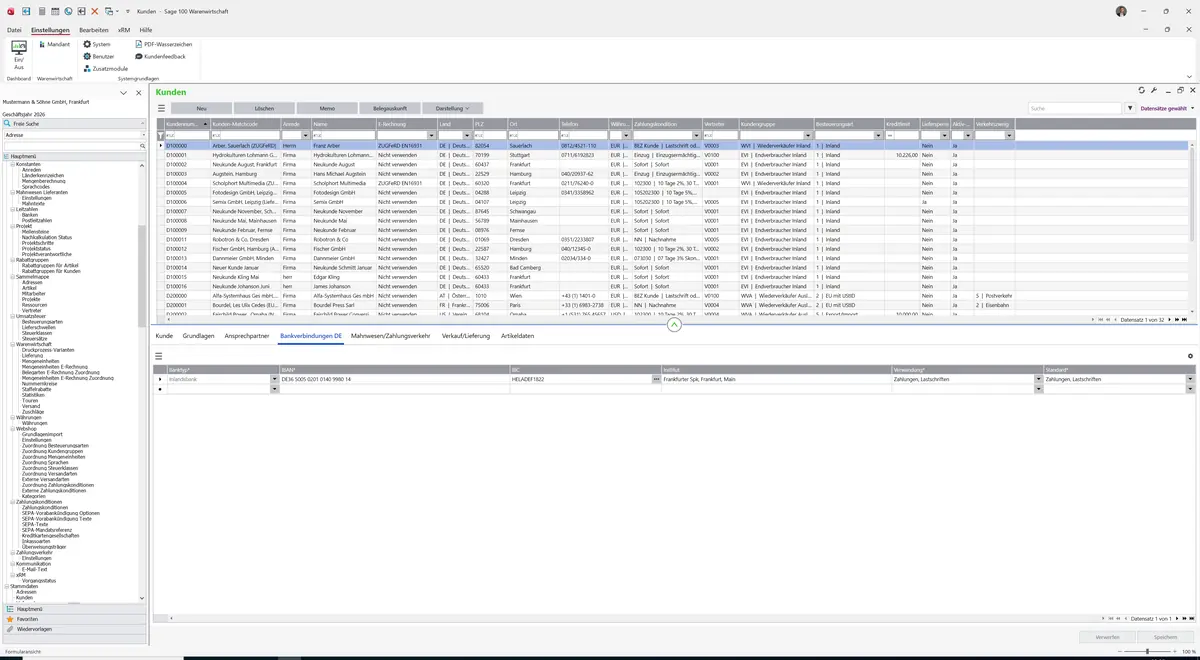
Task: Click the user avatar in title bar
Action: click(1121, 10)
